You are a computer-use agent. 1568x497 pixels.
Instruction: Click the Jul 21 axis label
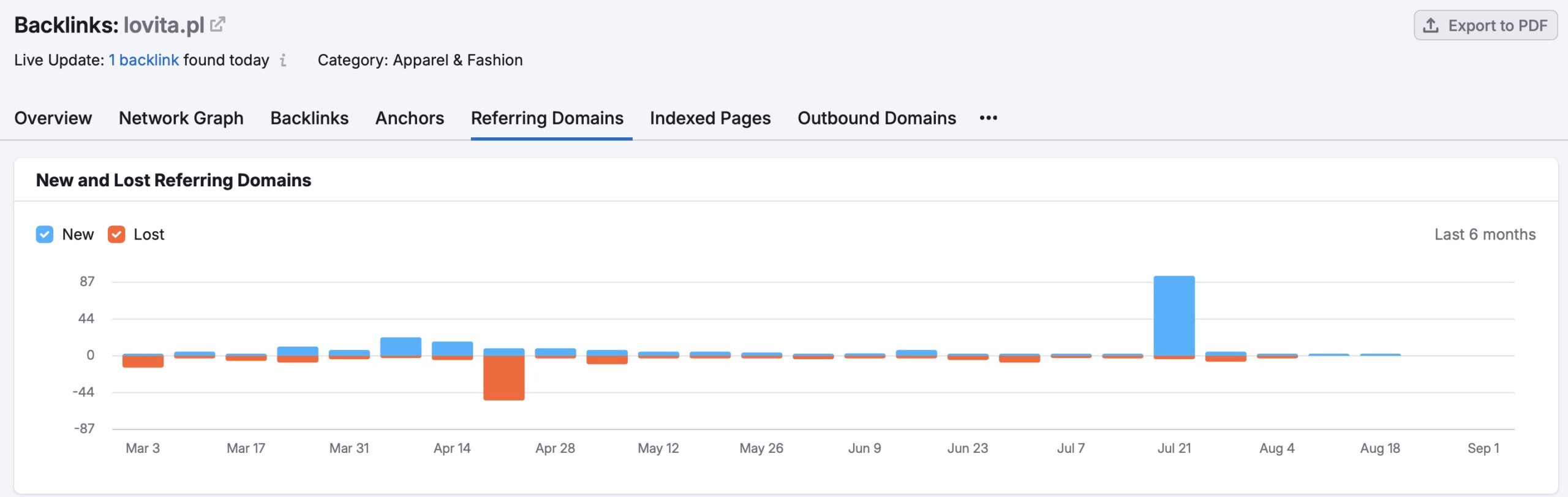1174,448
